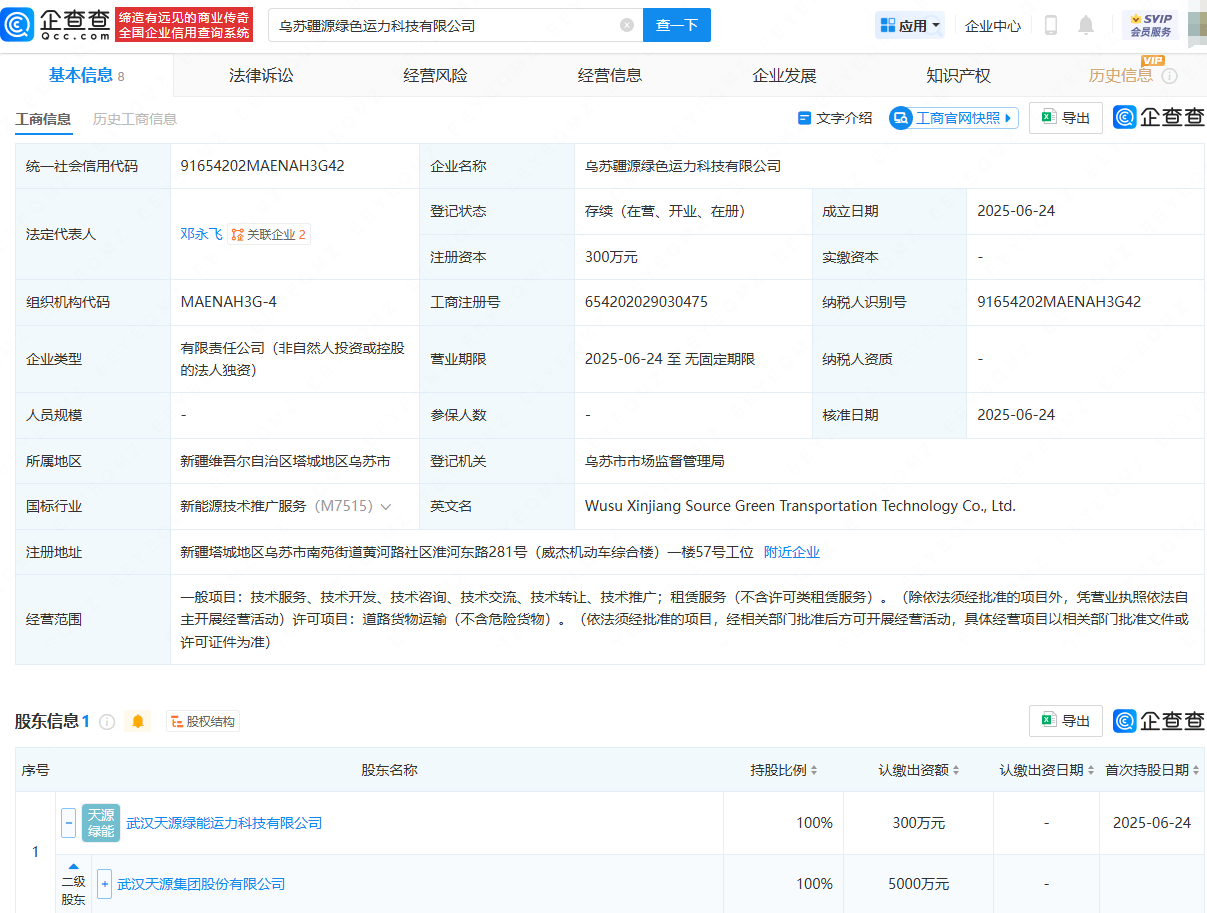This screenshot has width=1207, height=913.
Task: Open the mobile phone app icon
Action: tap(1051, 25)
